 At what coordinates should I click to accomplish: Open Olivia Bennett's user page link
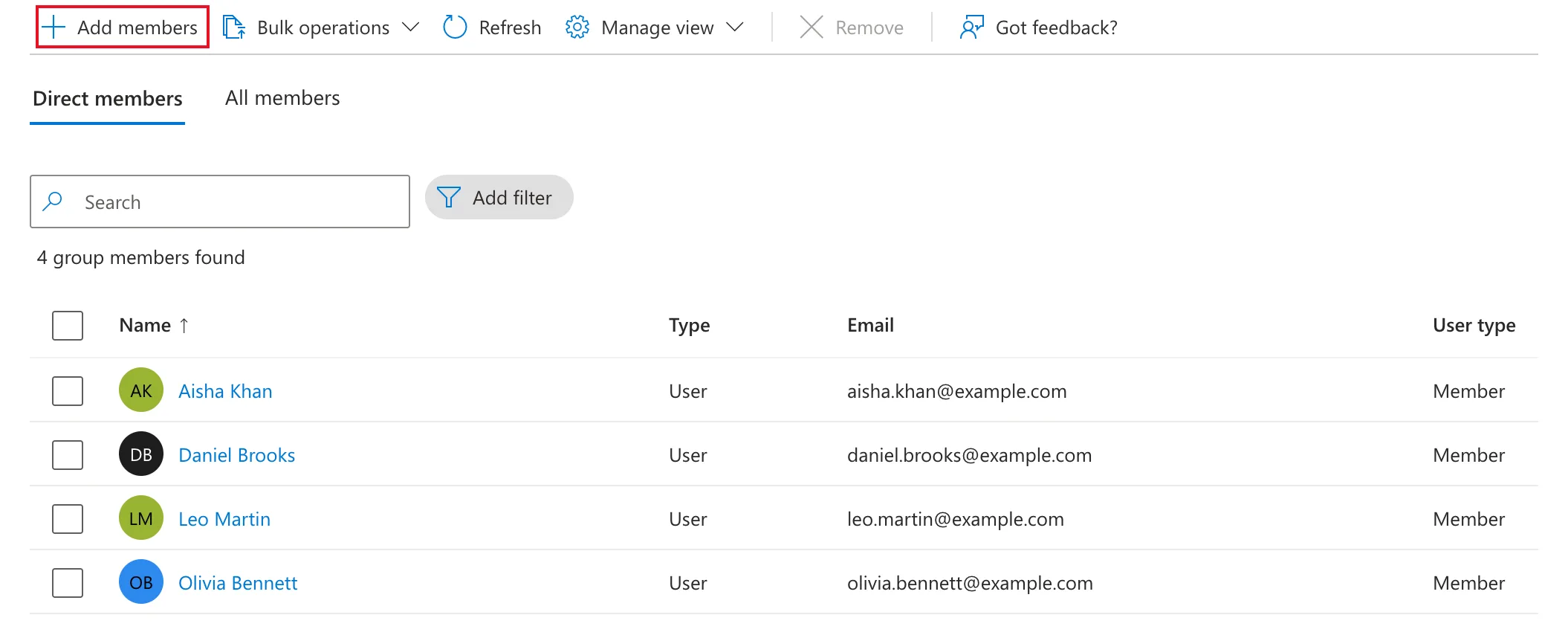[x=238, y=583]
